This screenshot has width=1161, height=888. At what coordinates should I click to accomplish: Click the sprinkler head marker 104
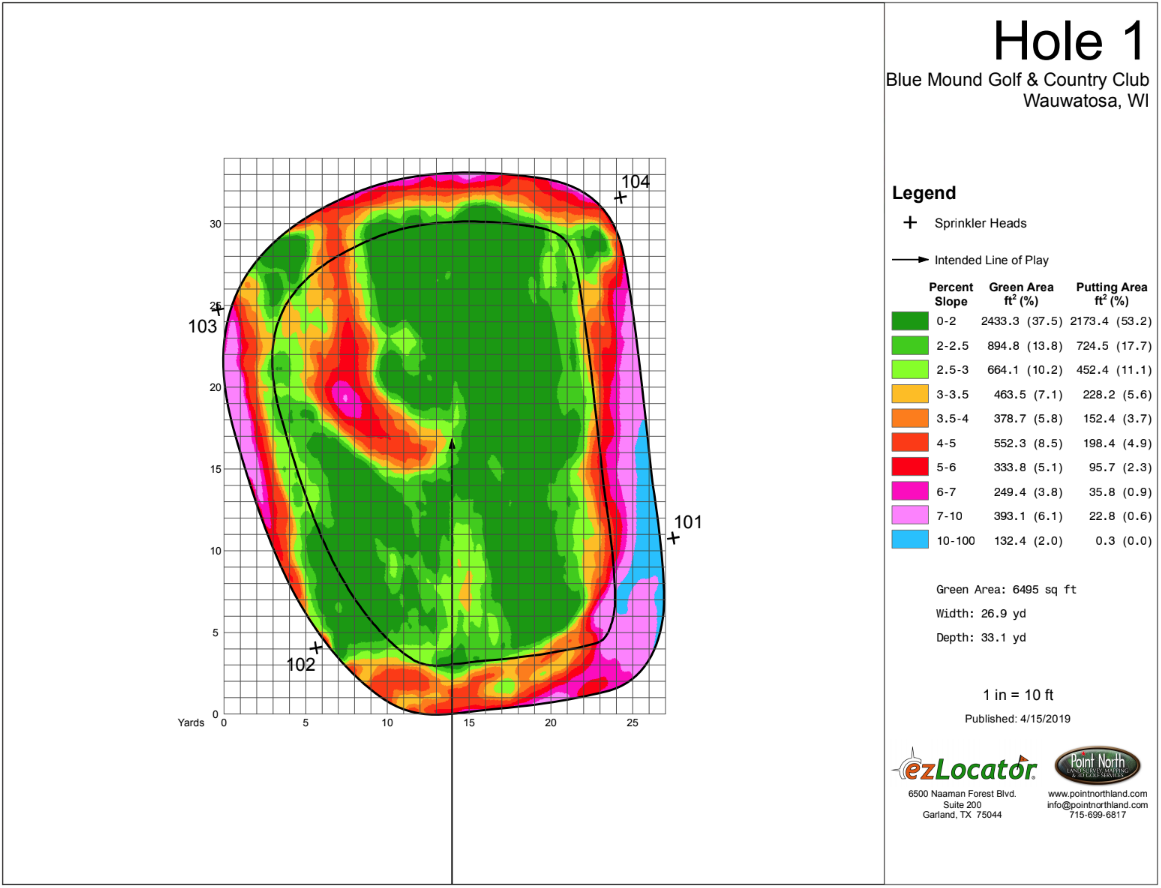(x=620, y=197)
